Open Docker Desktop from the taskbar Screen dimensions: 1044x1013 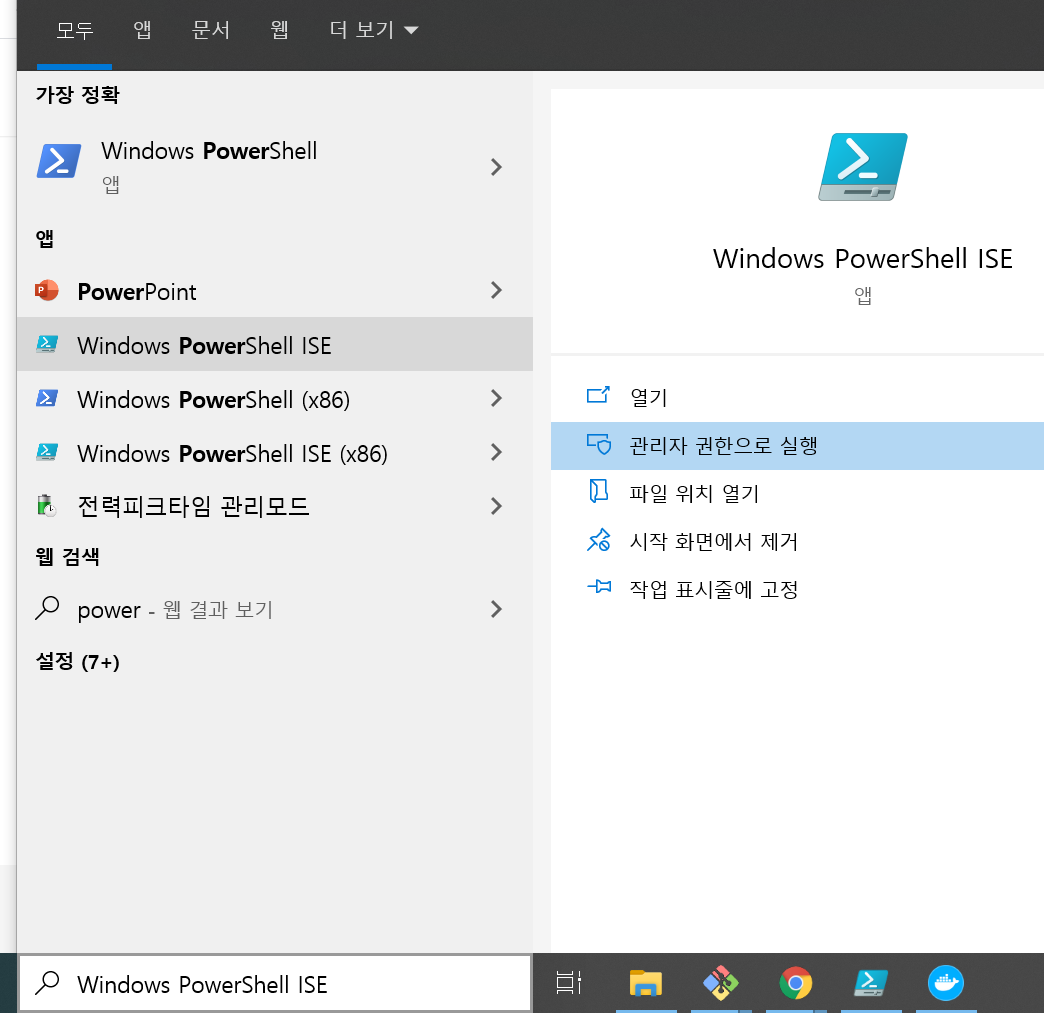[945, 983]
